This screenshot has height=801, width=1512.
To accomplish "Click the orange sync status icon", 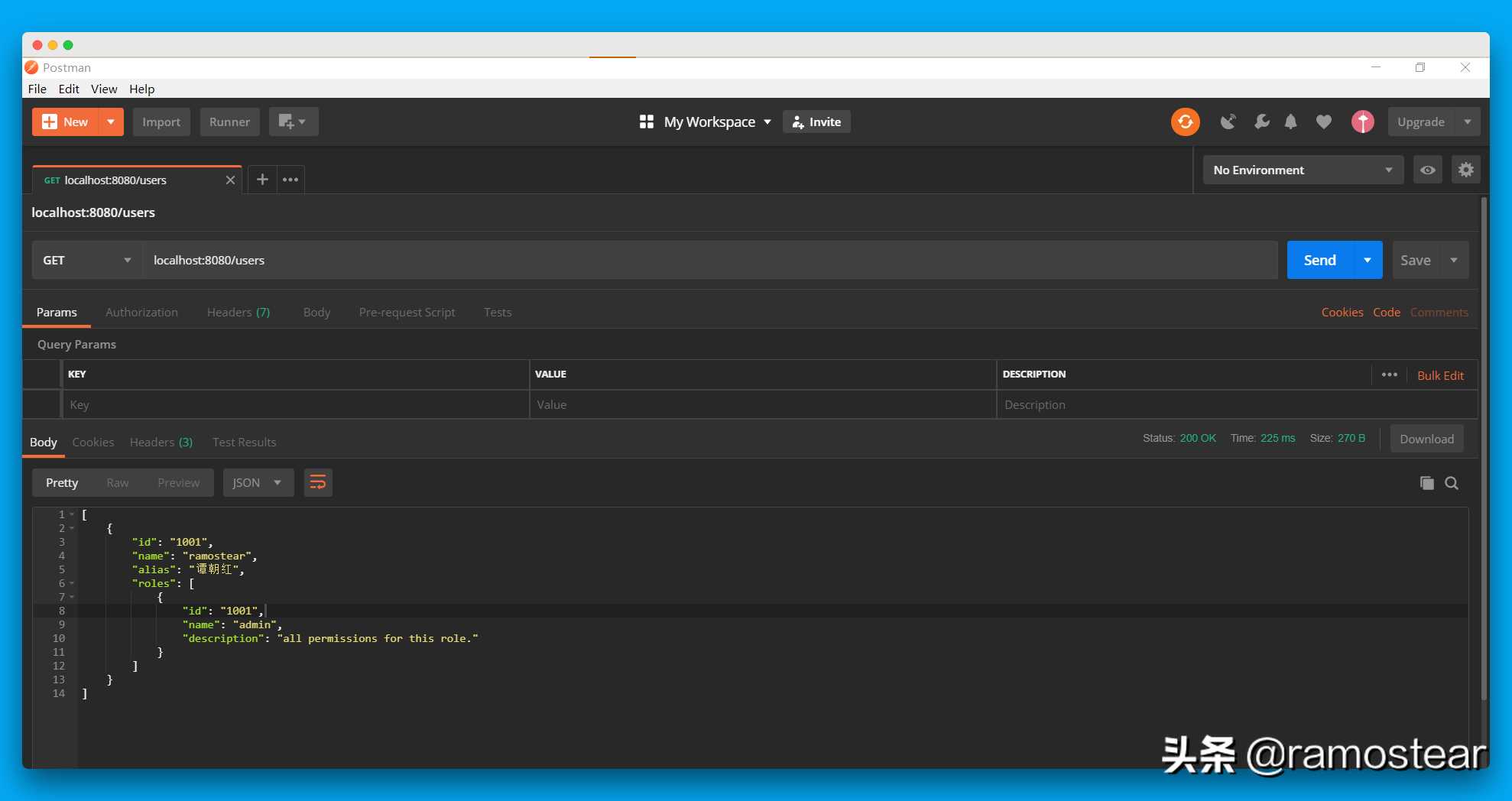I will 1185,122.
